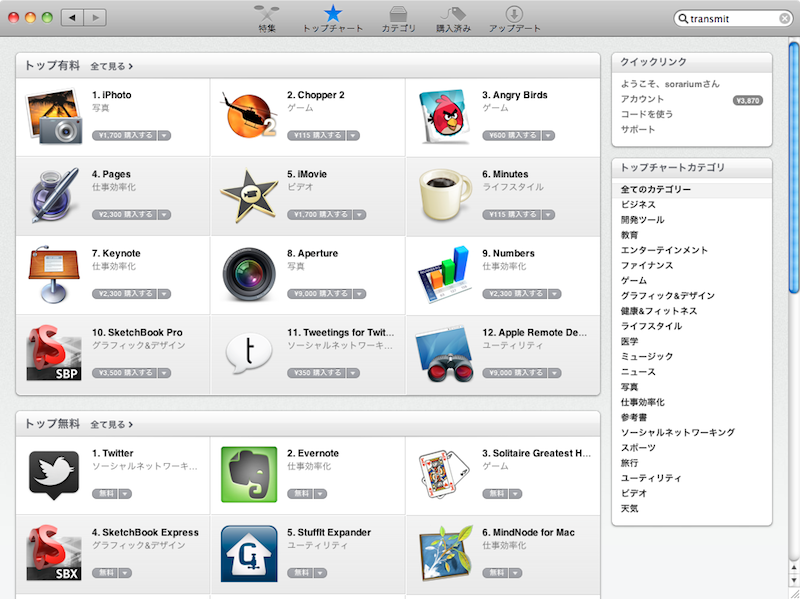
Task: Open the Chopper 2 helicopter icon
Action: point(248,116)
